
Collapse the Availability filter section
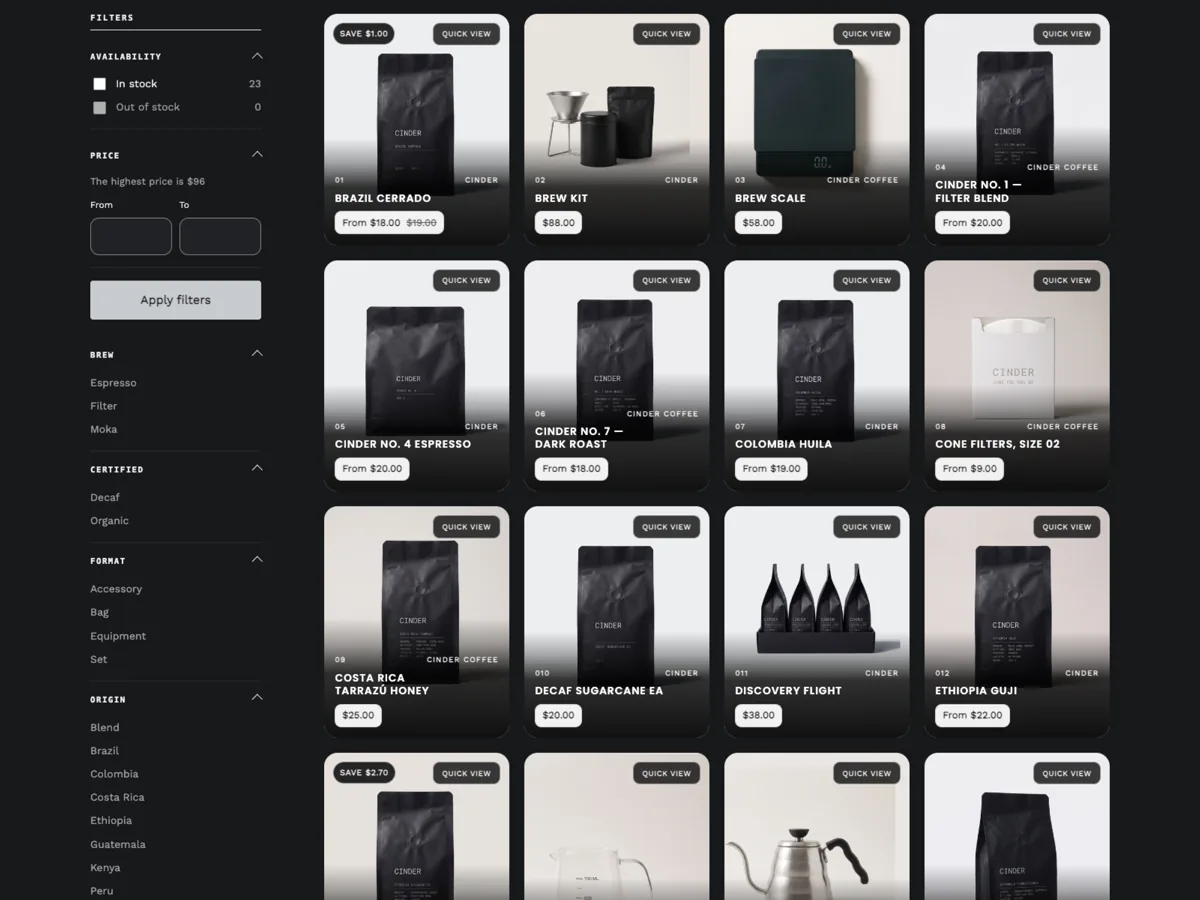point(257,56)
